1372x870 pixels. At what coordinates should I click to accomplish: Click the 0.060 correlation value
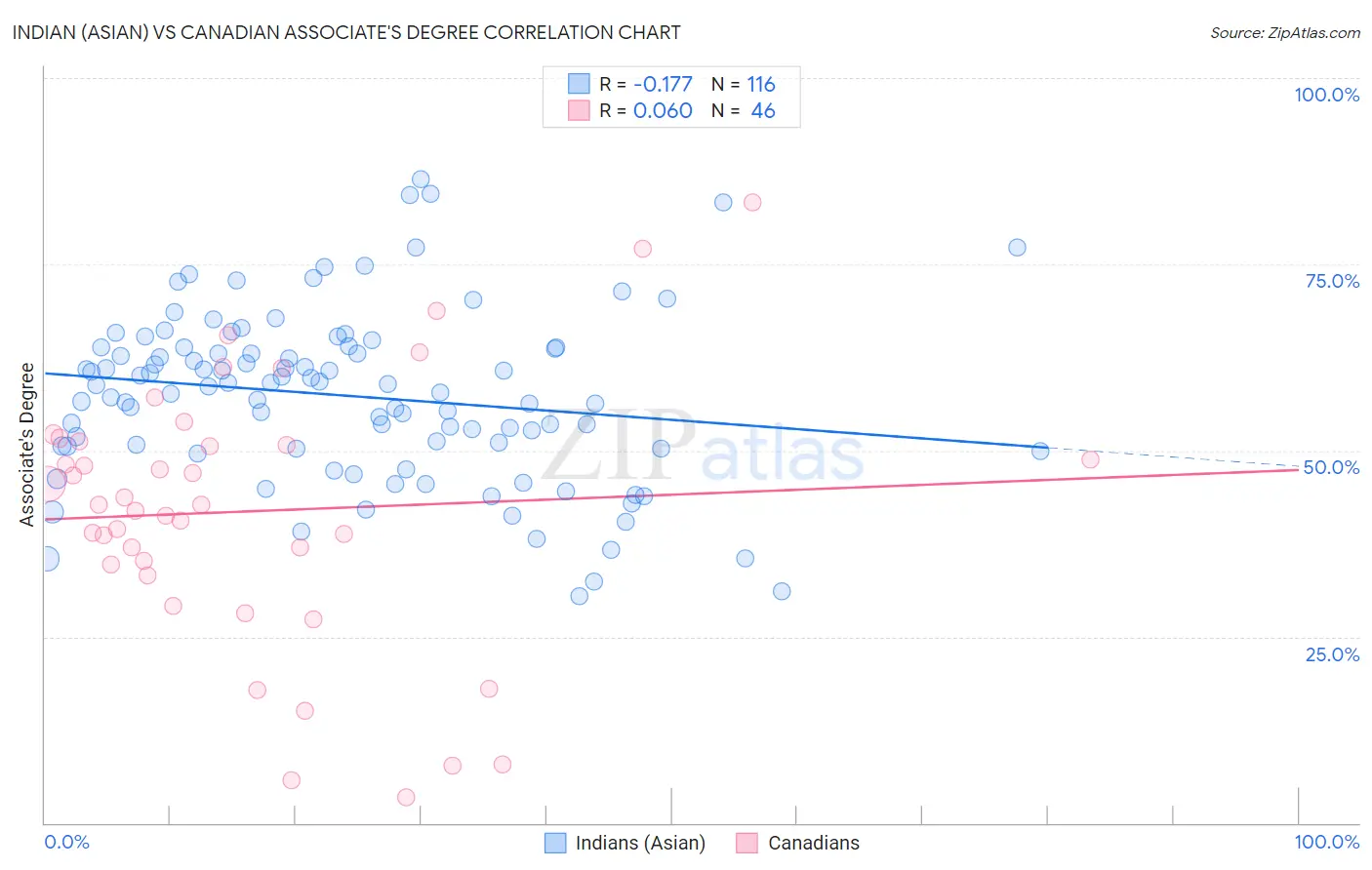tap(663, 110)
